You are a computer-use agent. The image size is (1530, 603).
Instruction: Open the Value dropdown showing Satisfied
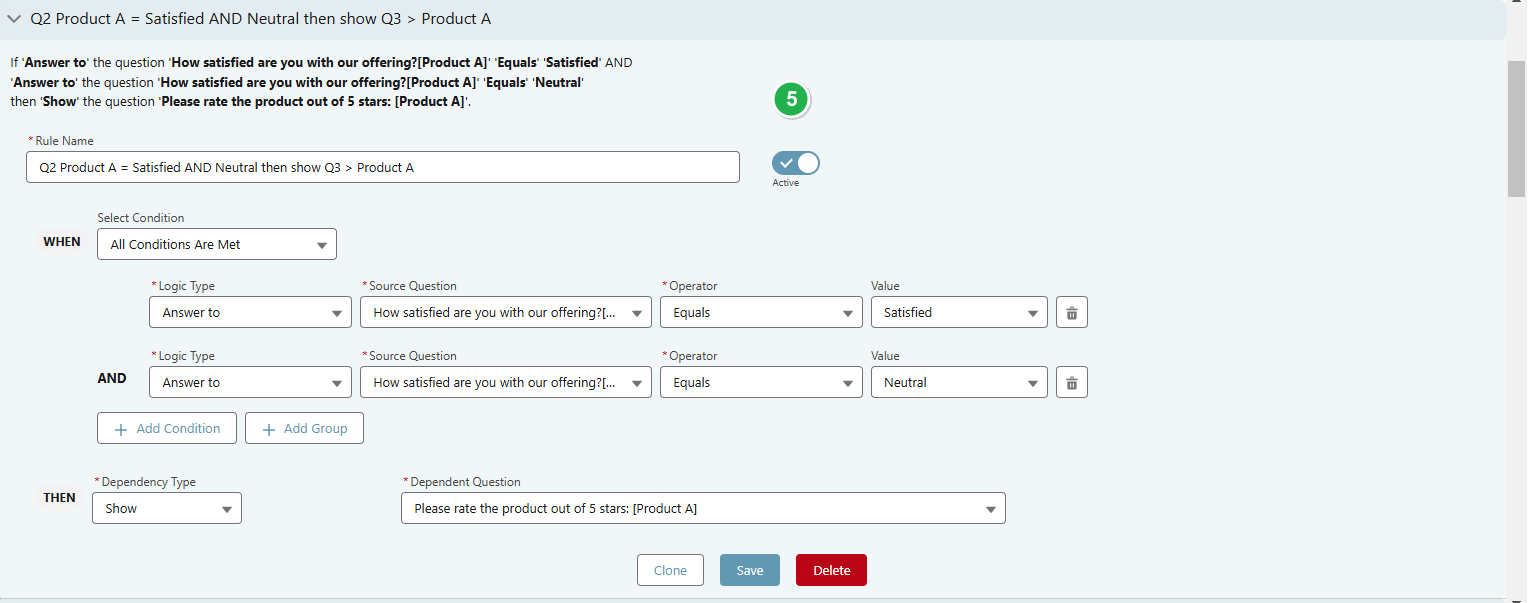click(958, 311)
